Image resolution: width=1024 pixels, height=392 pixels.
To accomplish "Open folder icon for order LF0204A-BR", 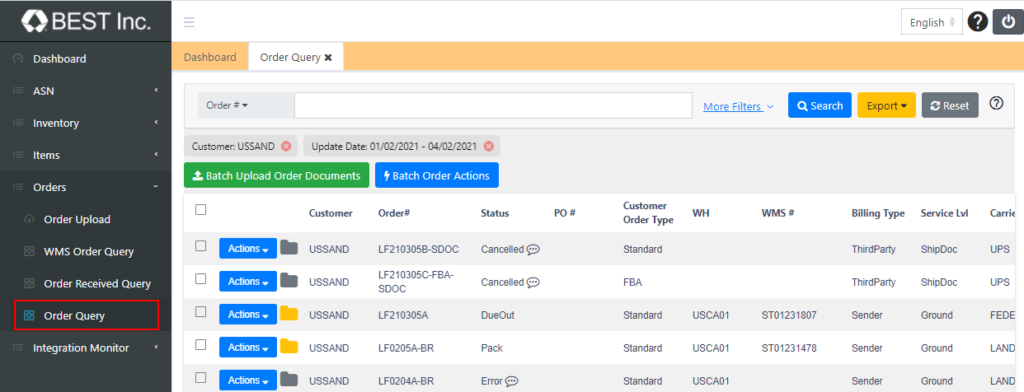I will [x=289, y=380].
